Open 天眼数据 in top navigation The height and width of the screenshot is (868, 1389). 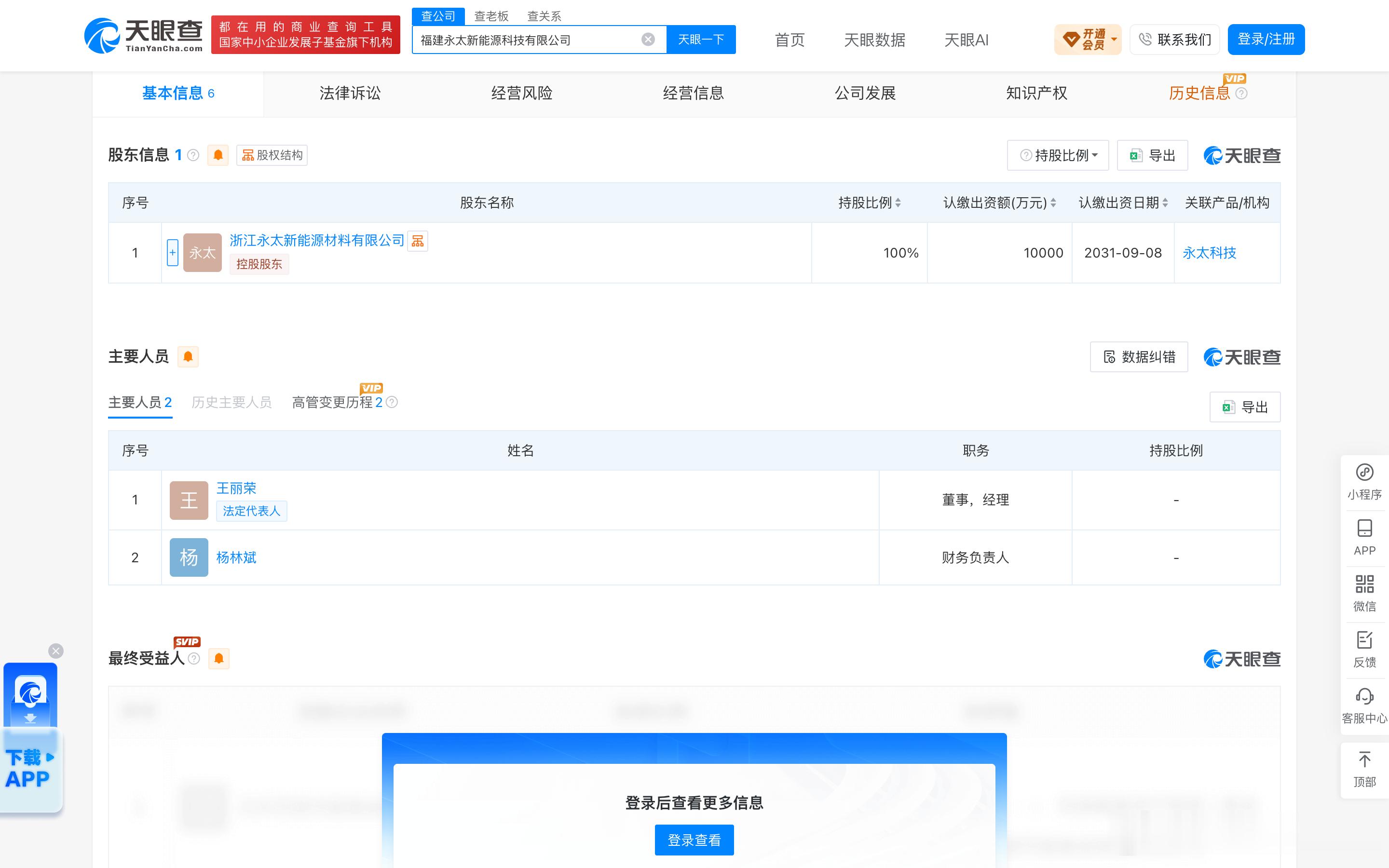(875, 40)
